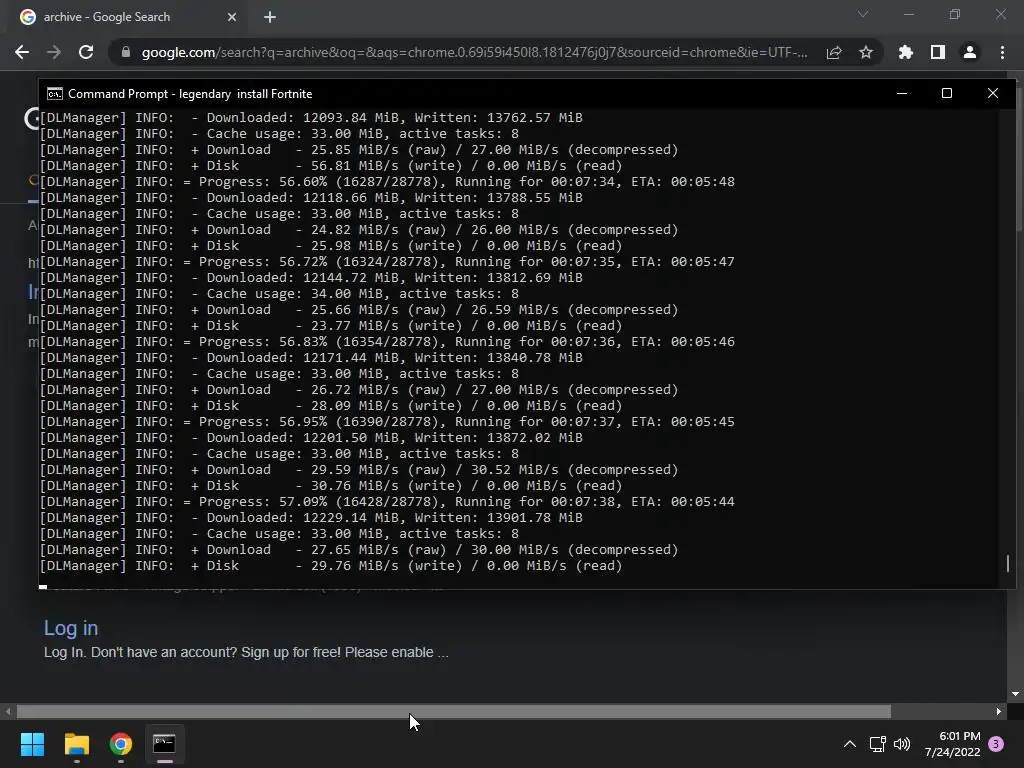Reload the Google search page
Viewport: 1024px width, 768px height.
coord(86,52)
